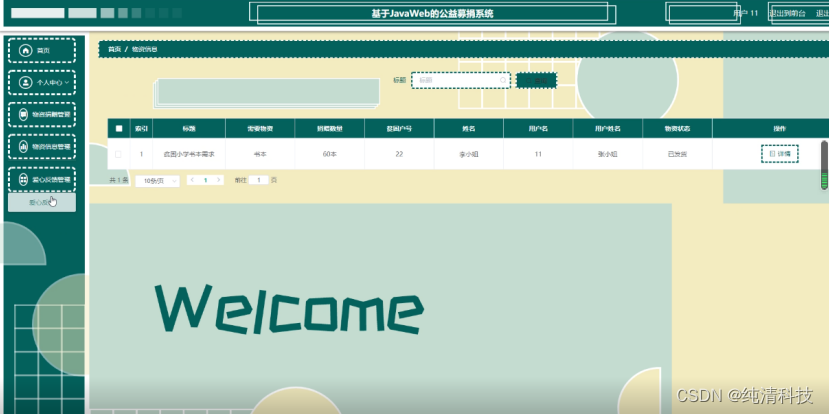The width and height of the screenshot is (829, 414).
Task: Go to the previous page using the left arrow
Action: [x=192, y=180]
